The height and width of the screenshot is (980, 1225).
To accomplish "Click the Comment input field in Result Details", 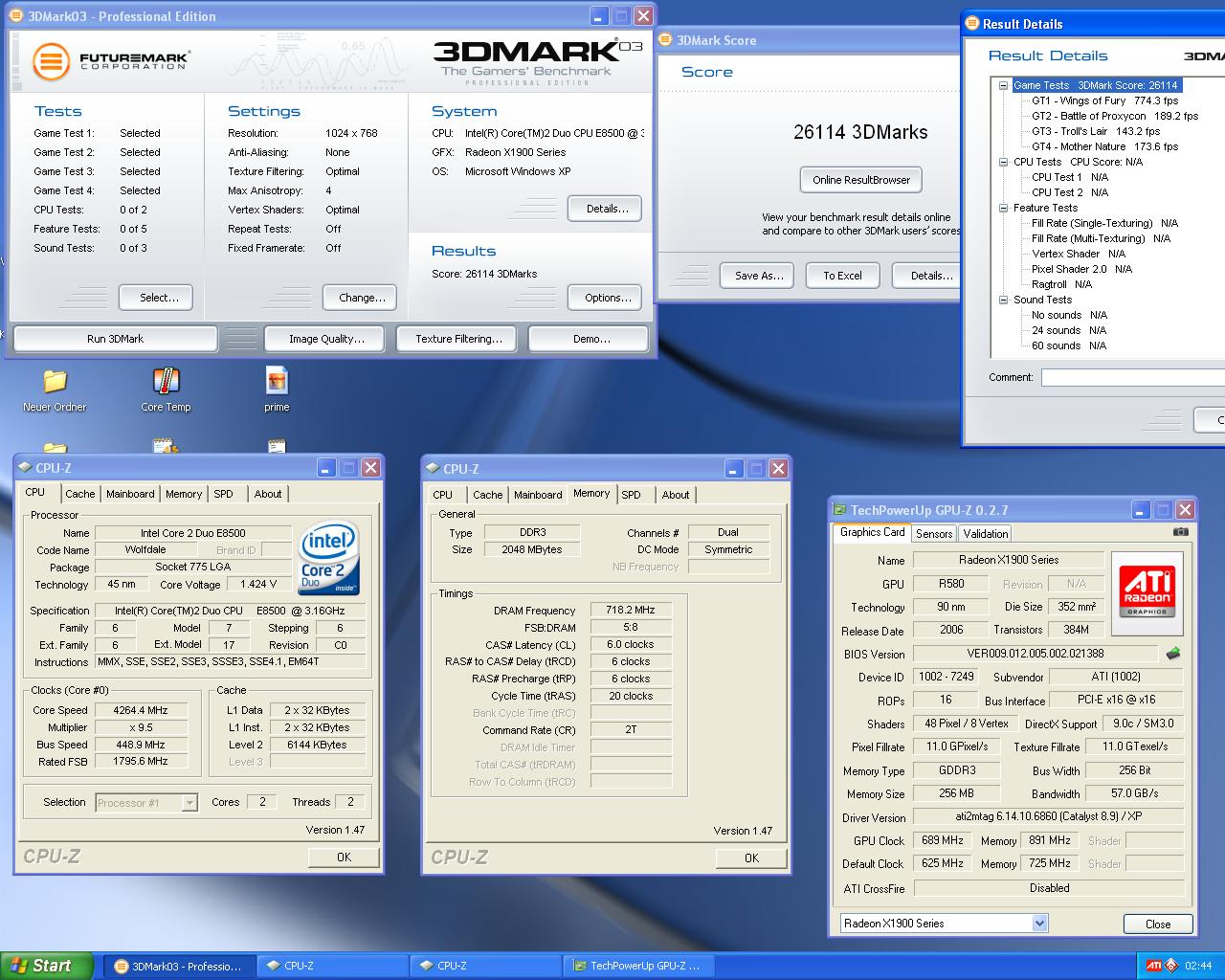I will [1133, 377].
